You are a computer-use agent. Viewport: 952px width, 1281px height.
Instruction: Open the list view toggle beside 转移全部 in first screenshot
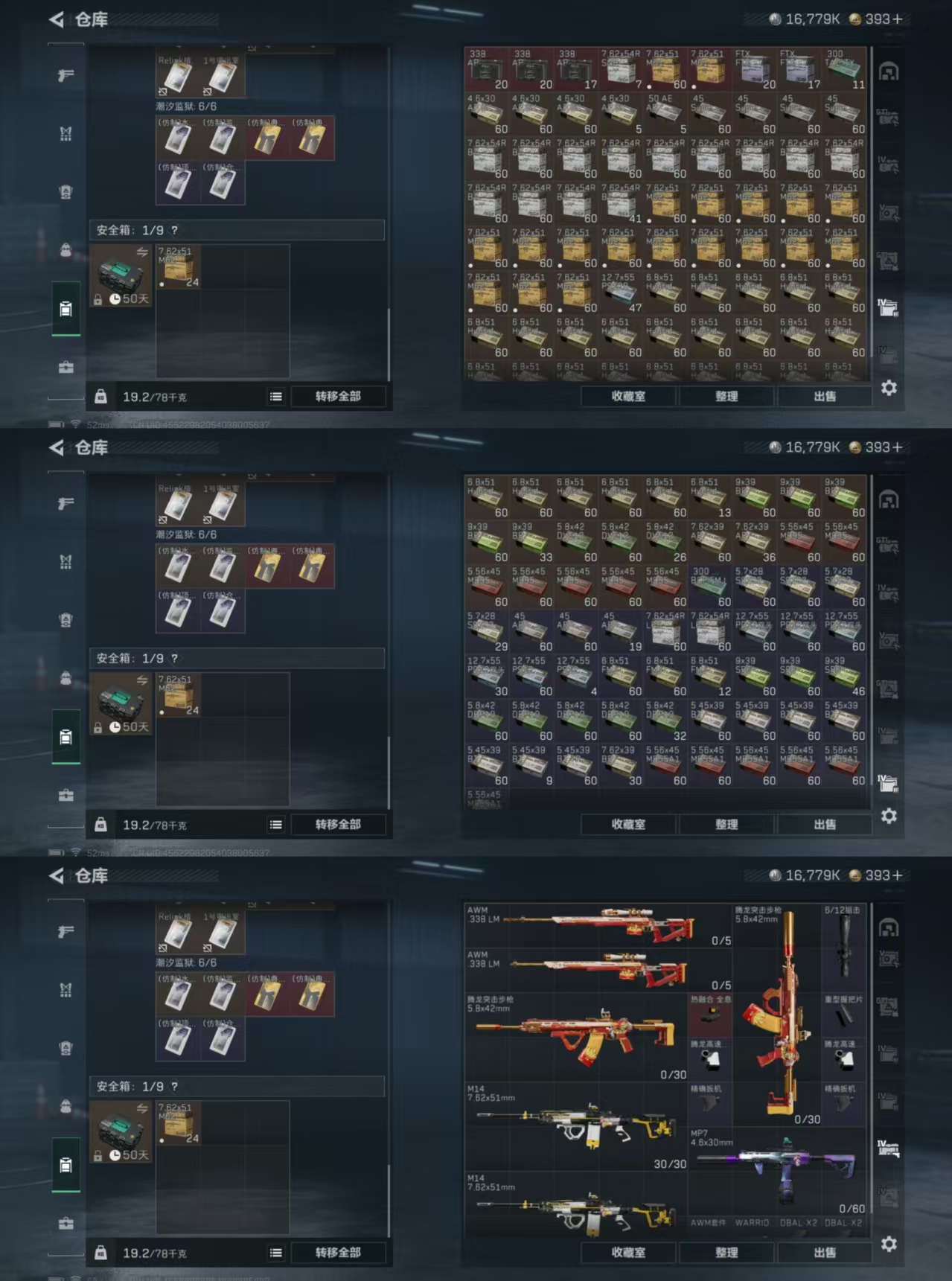pyautogui.click(x=276, y=397)
